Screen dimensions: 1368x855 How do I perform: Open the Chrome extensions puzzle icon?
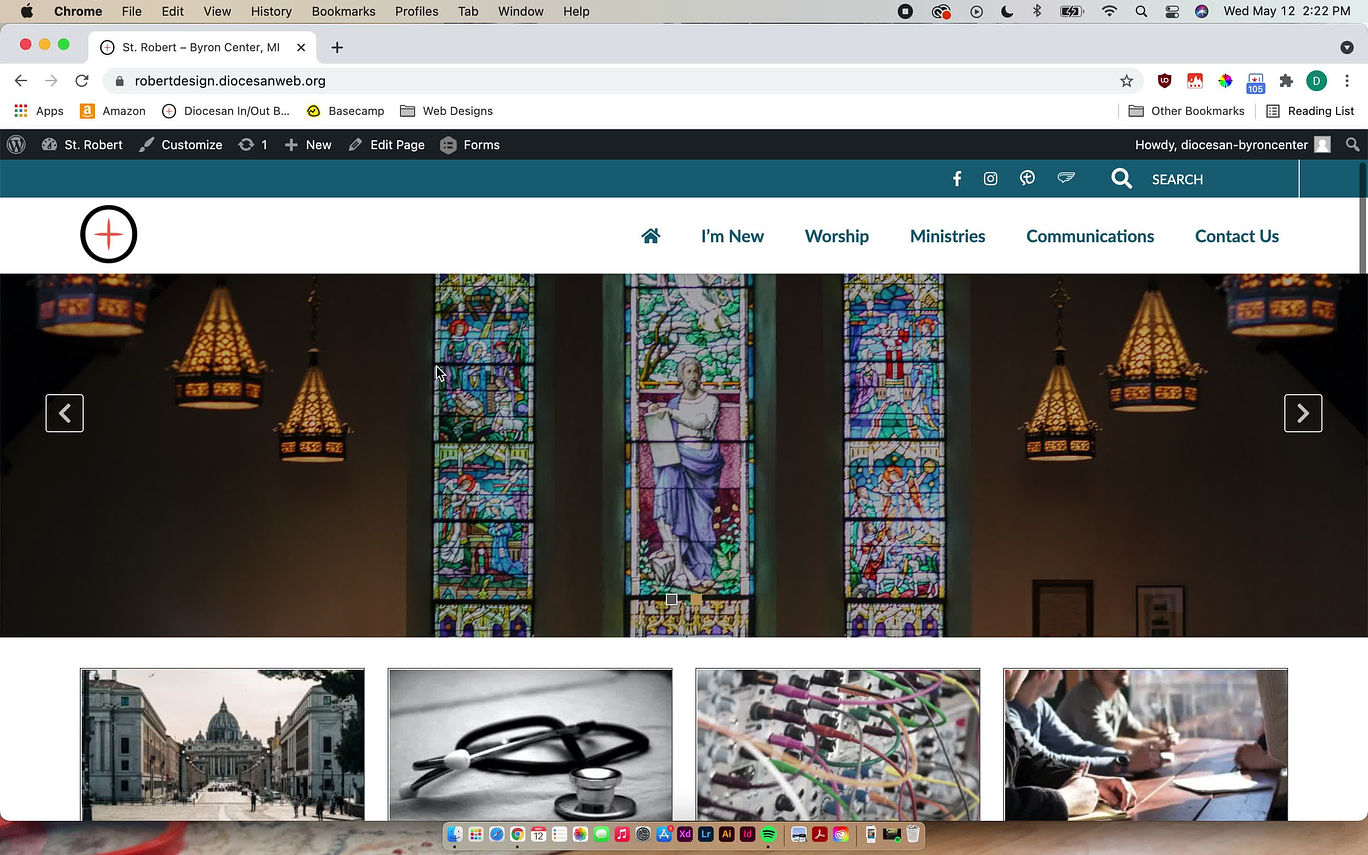1286,81
